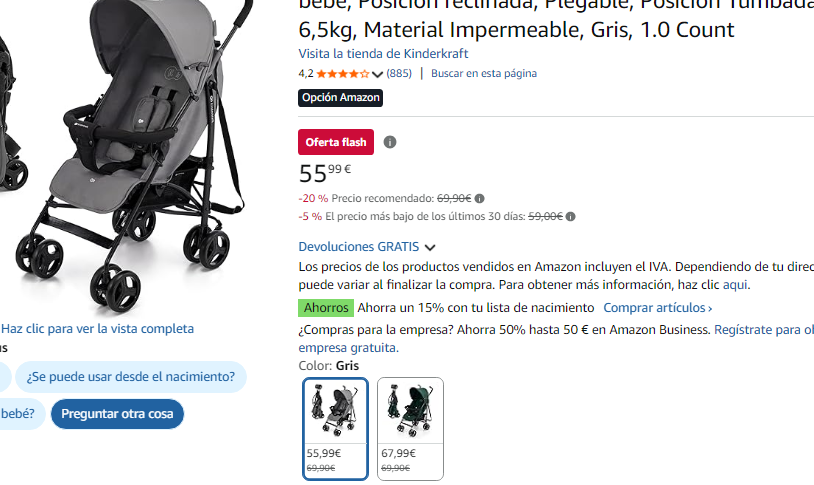Click the aquí link for price information
814x485 pixels.
(735, 285)
